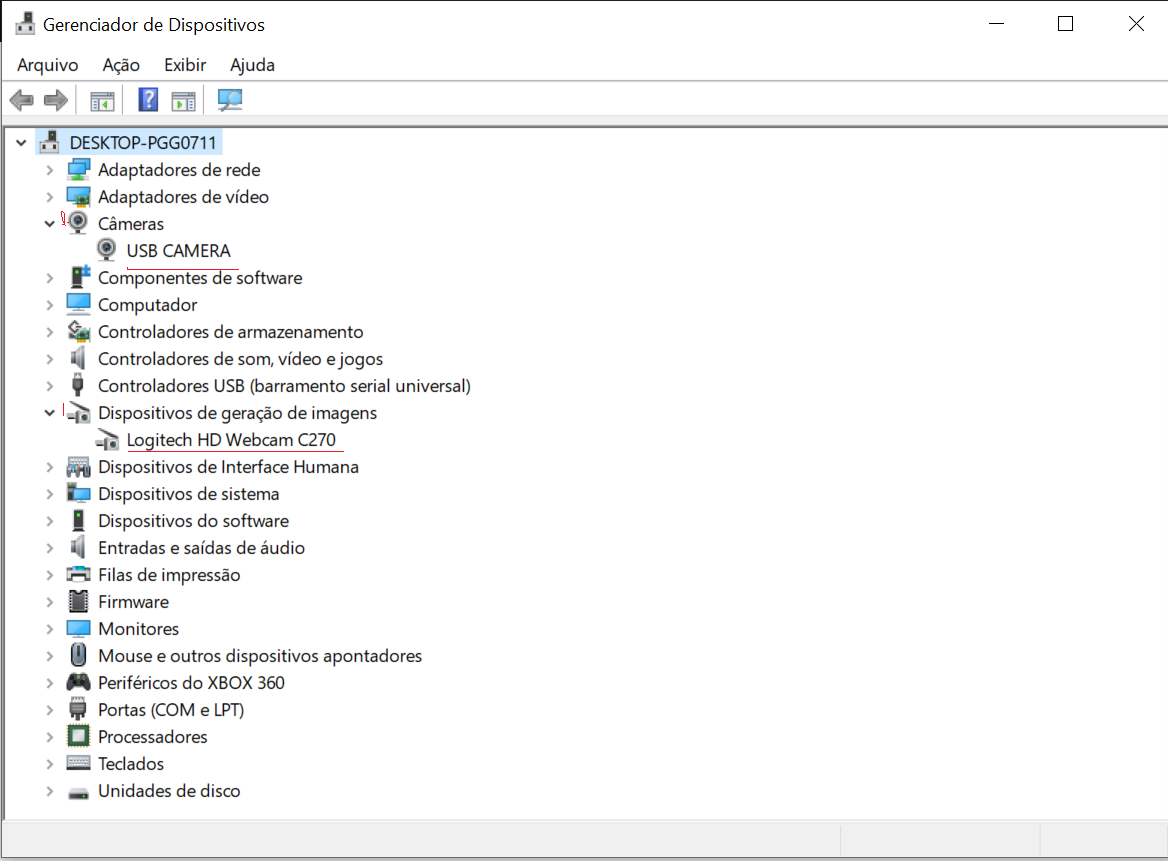The image size is (1168, 864).
Task: Collapse Dispositivos de geração de imagens node
Action: 50,413
